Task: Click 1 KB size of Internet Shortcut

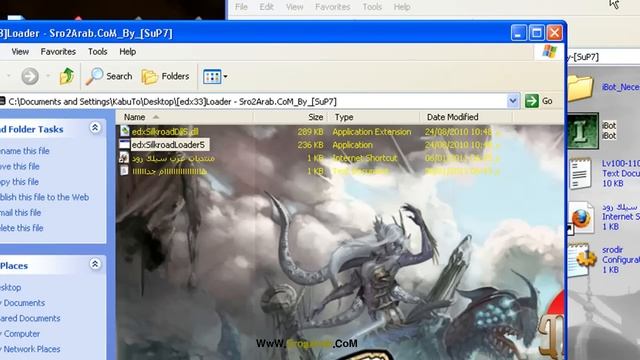Action: [315, 158]
